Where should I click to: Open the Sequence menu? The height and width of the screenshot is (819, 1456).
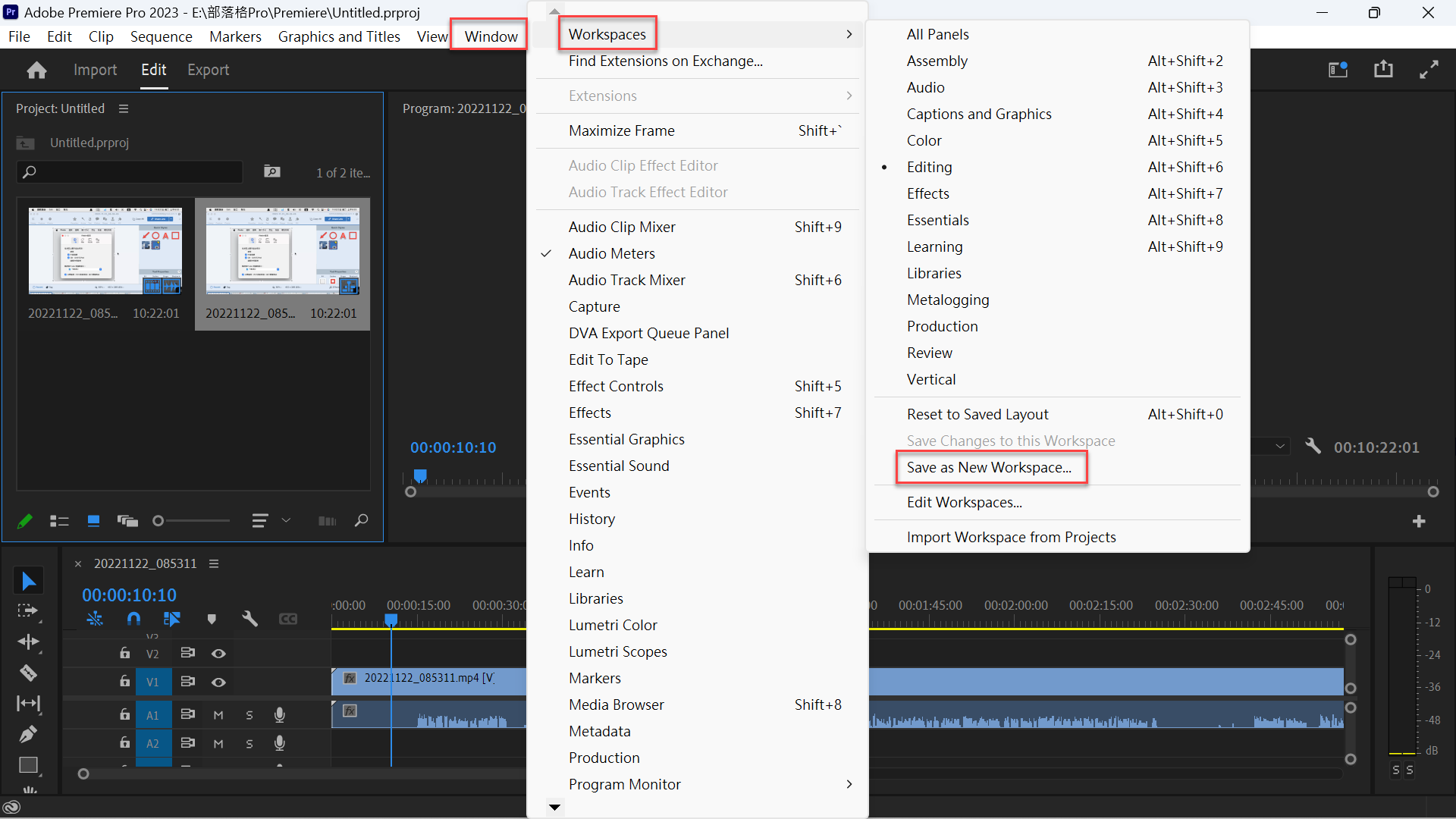[161, 36]
